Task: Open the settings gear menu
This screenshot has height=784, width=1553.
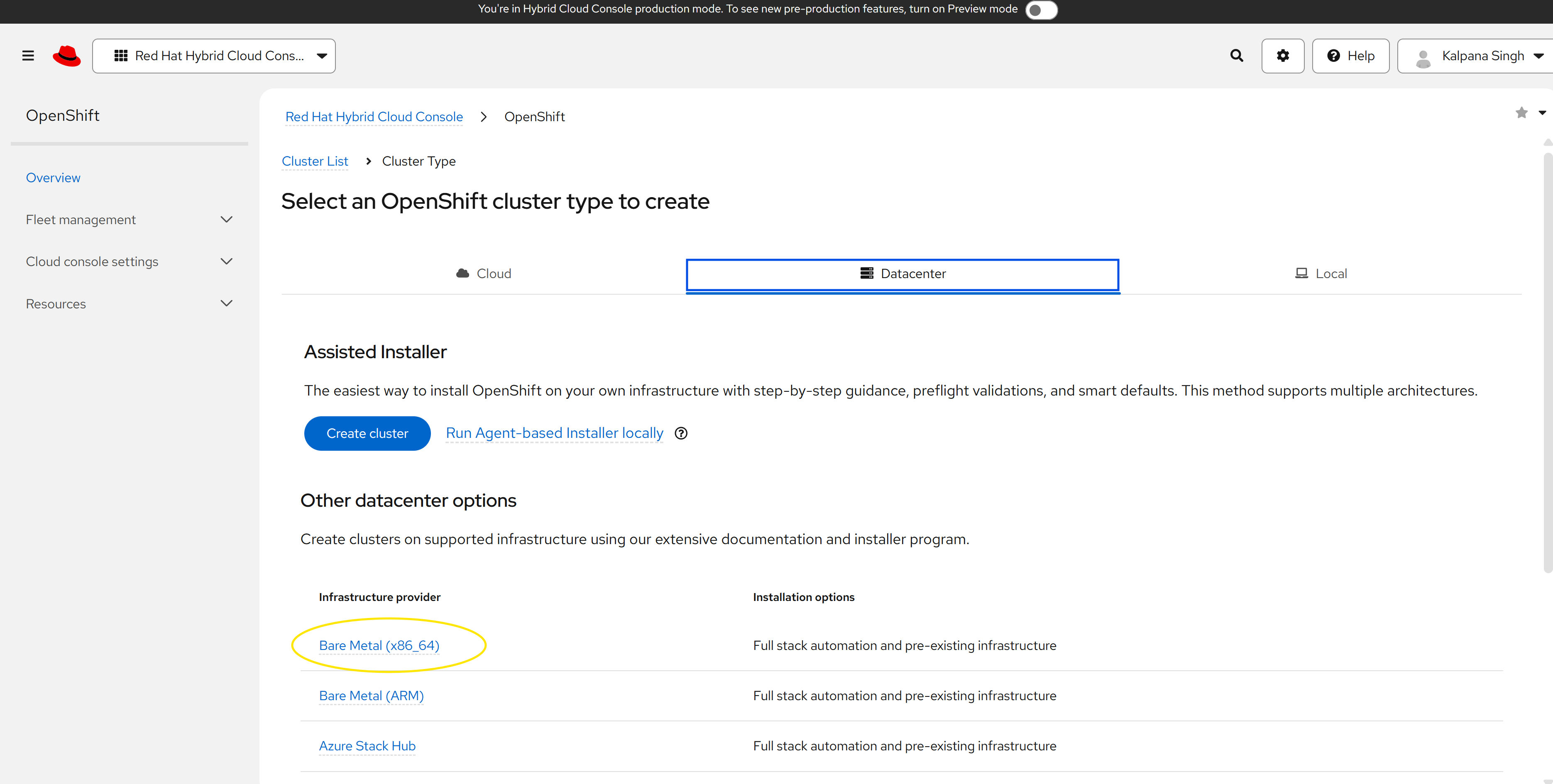Action: [x=1283, y=56]
